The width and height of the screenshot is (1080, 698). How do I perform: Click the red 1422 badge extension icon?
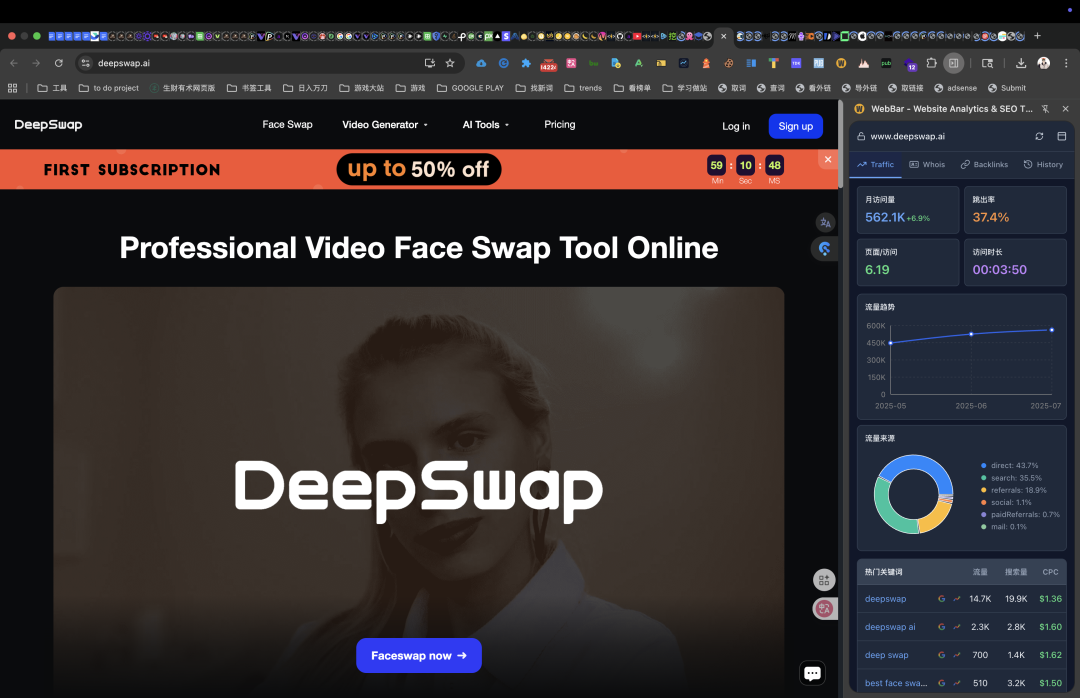(x=548, y=65)
